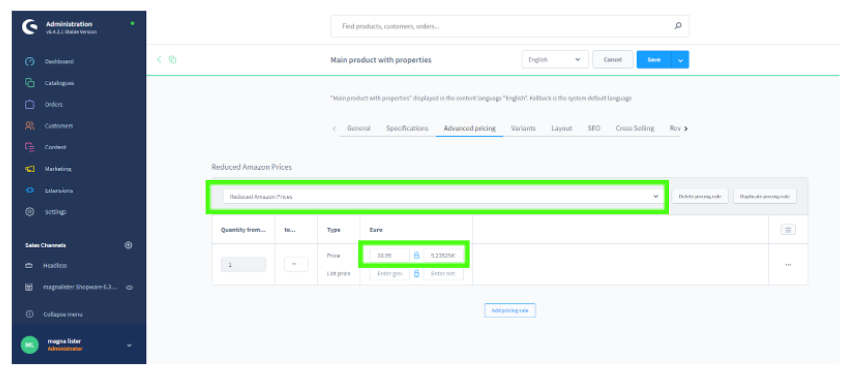Click the price lock icon
Image resolution: width=847 pixels, height=371 pixels.
click(416, 255)
